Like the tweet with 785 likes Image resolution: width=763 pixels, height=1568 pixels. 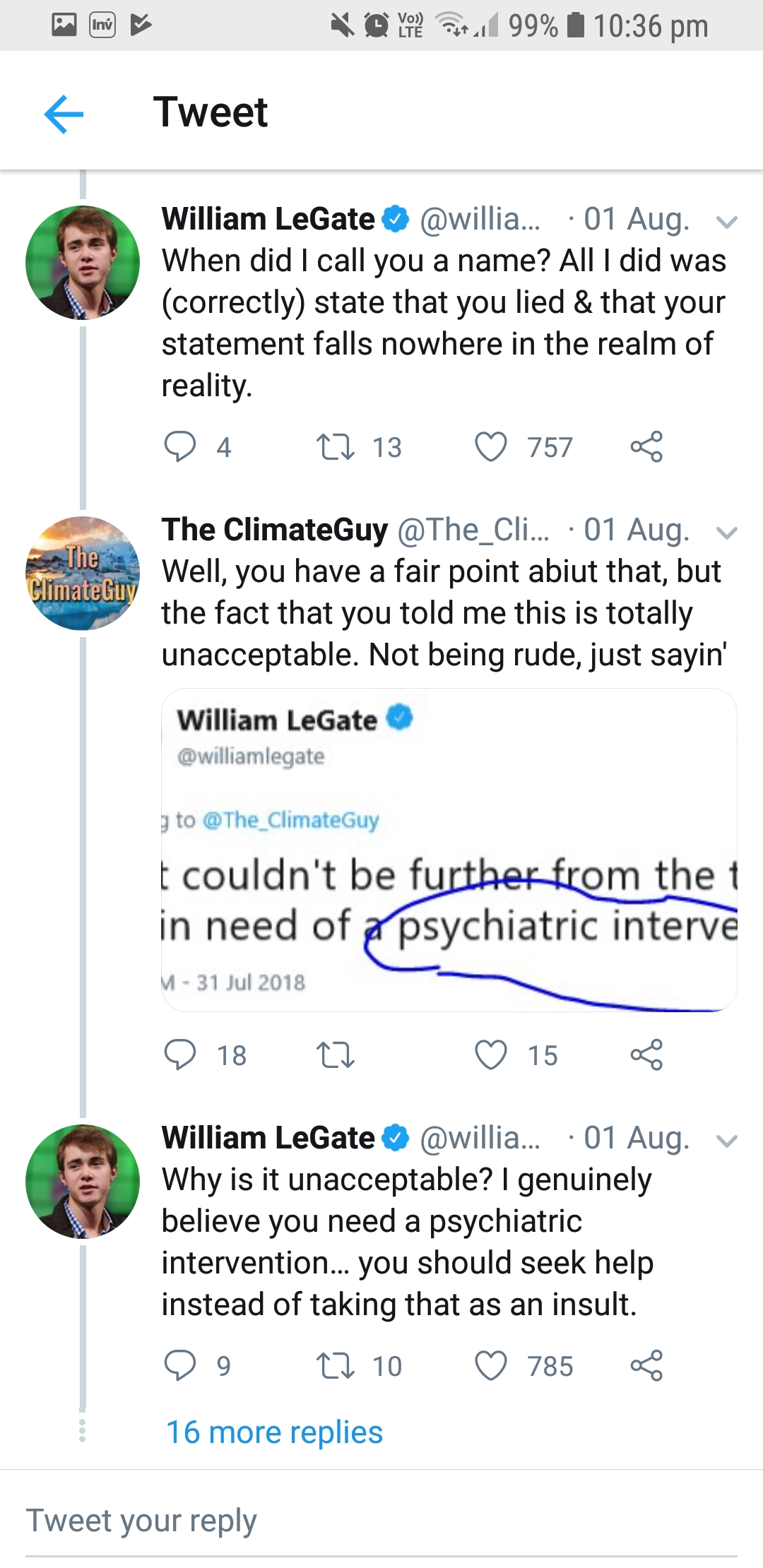coord(491,1365)
